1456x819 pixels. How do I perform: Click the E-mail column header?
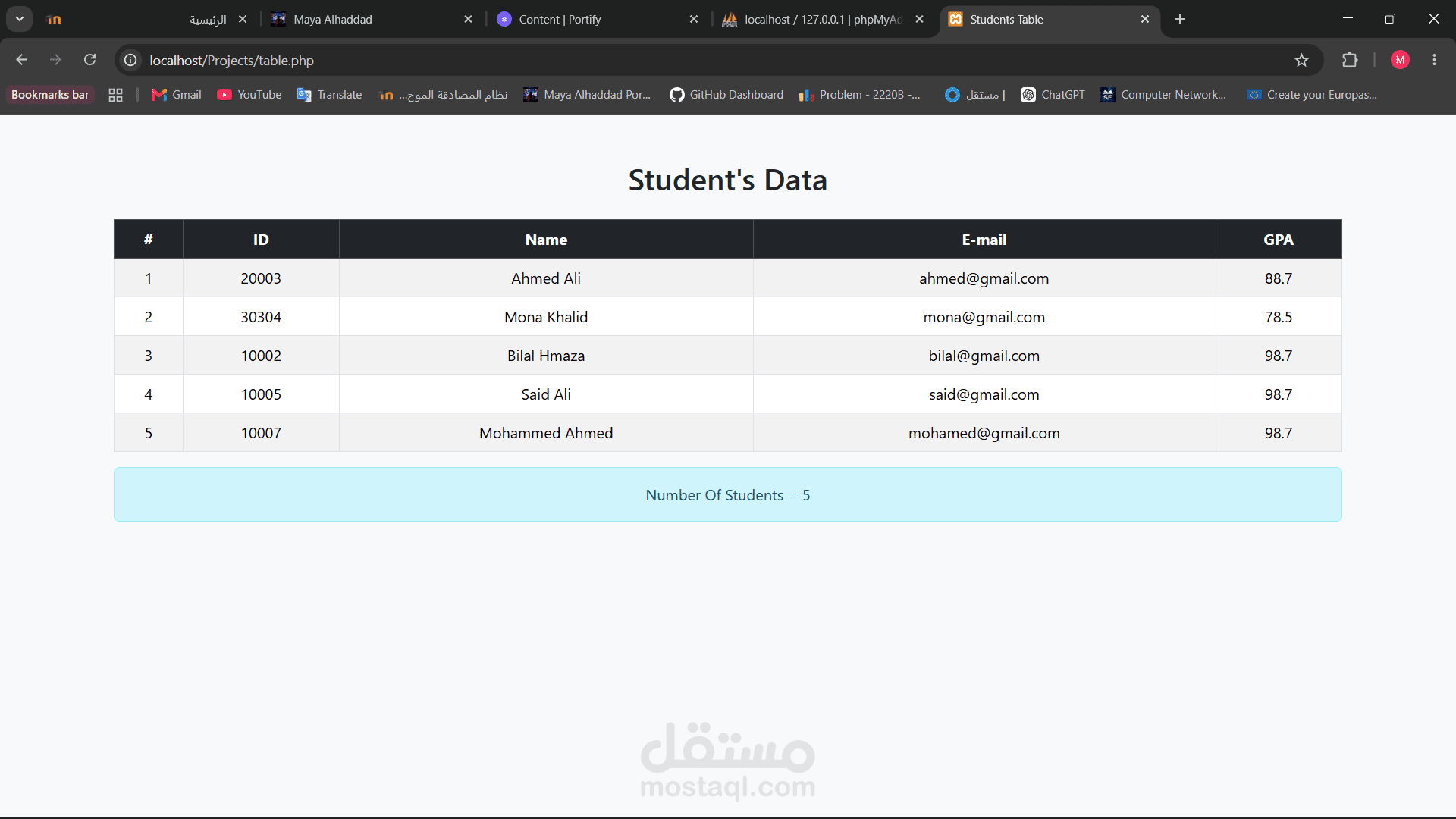(x=984, y=240)
